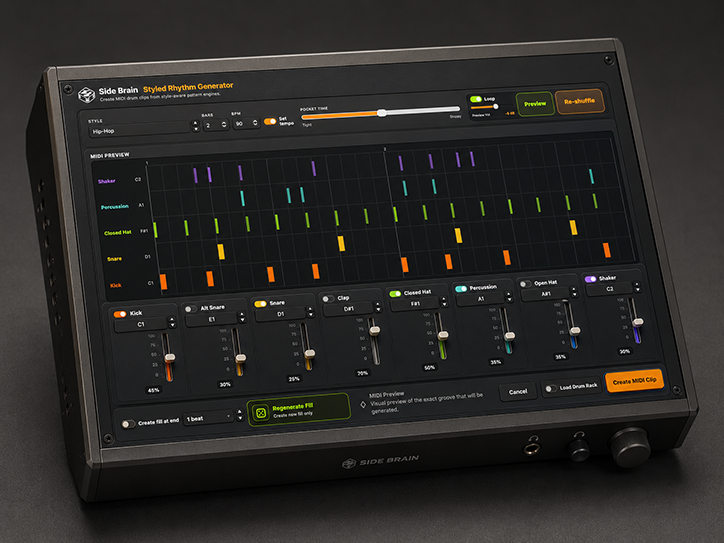Screen dimensions: 724x543
Task: Click the first purple Shaker note in the grid
Action: coord(195,175)
